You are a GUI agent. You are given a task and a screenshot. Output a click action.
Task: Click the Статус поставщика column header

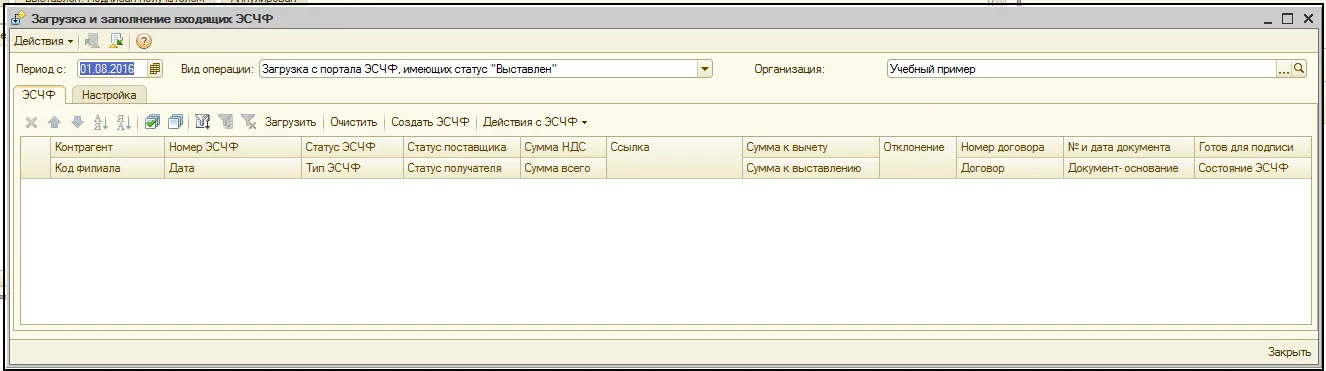click(461, 147)
